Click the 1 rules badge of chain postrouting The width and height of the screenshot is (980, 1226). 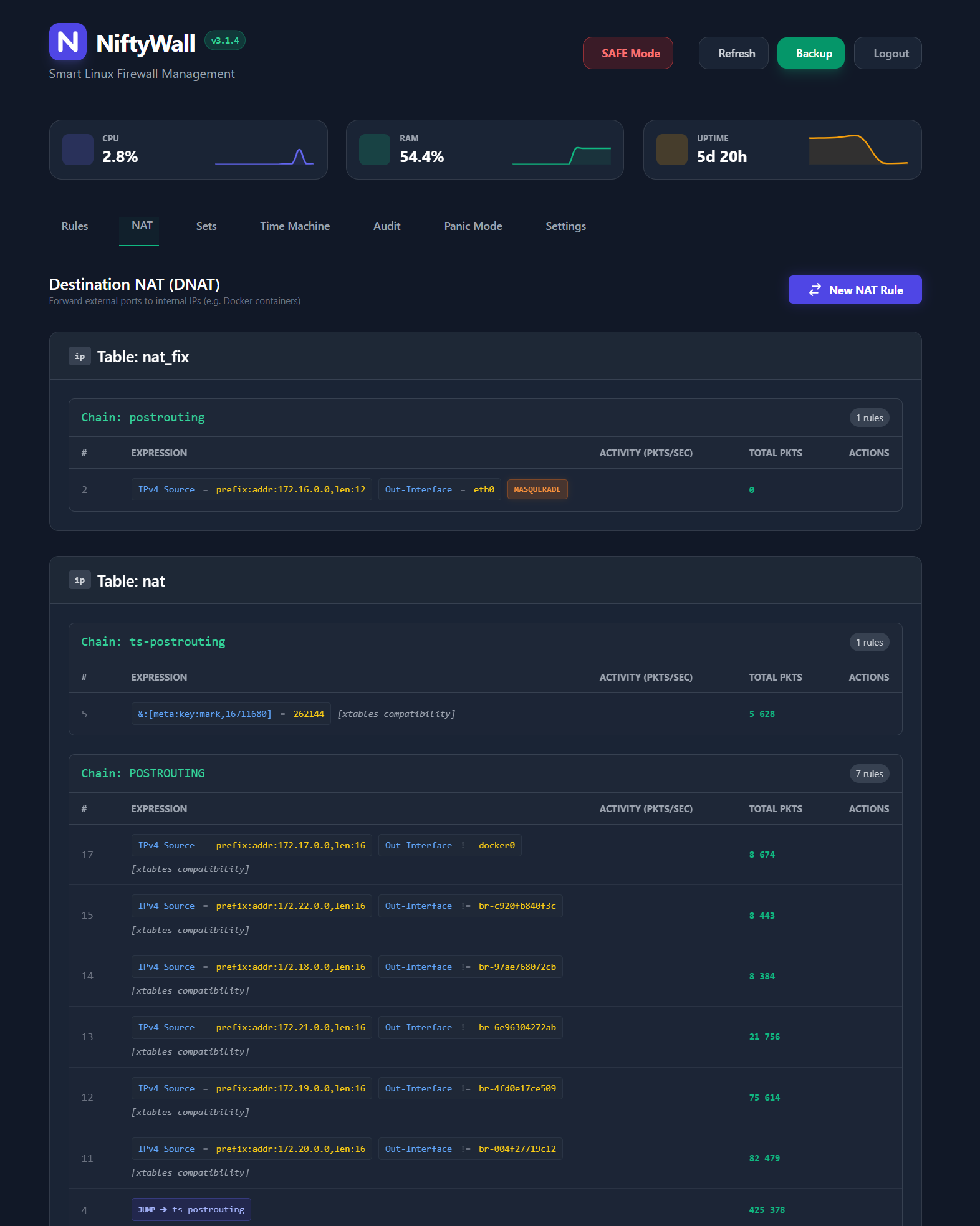tap(870, 418)
